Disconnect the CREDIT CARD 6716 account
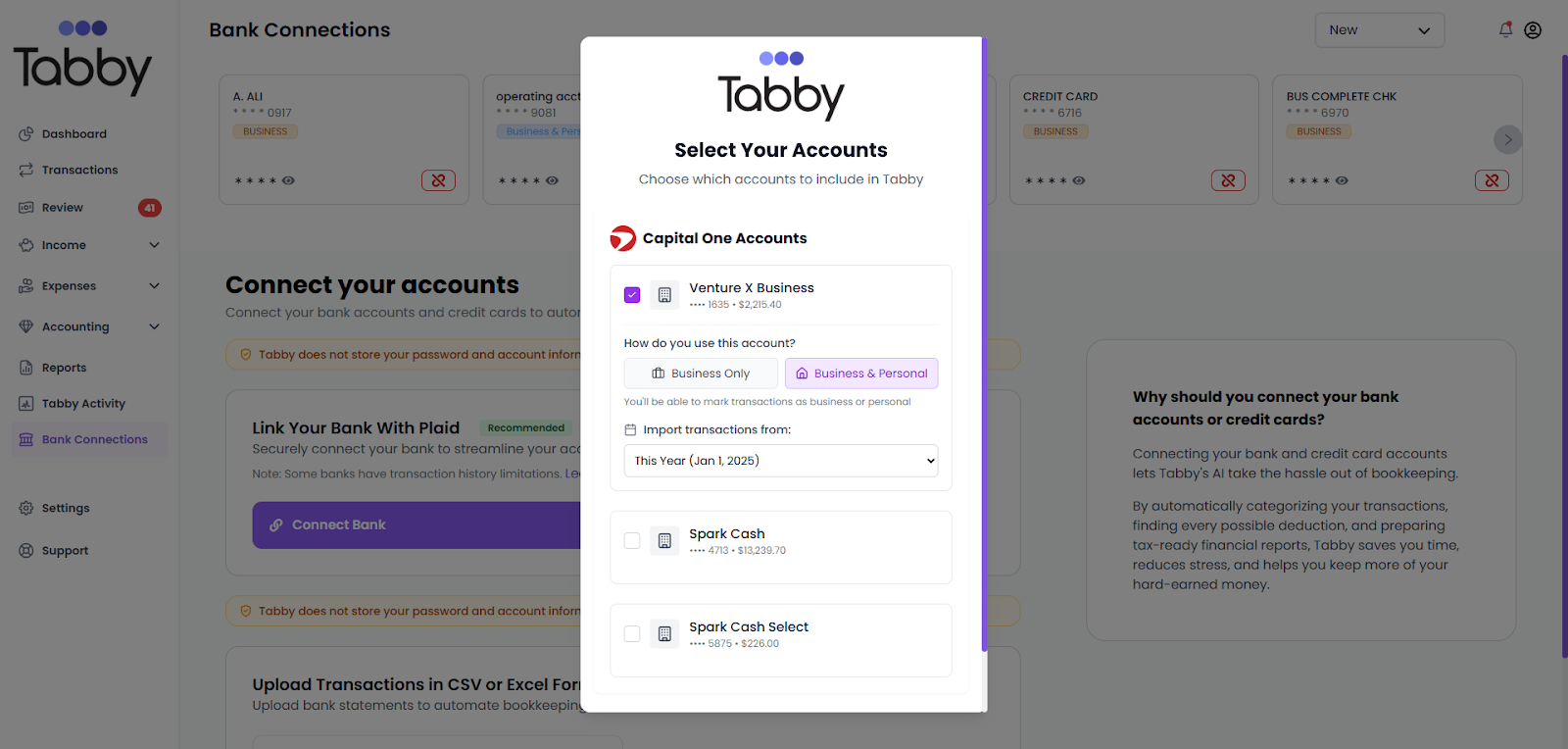 pyautogui.click(x=1228, y=180)
